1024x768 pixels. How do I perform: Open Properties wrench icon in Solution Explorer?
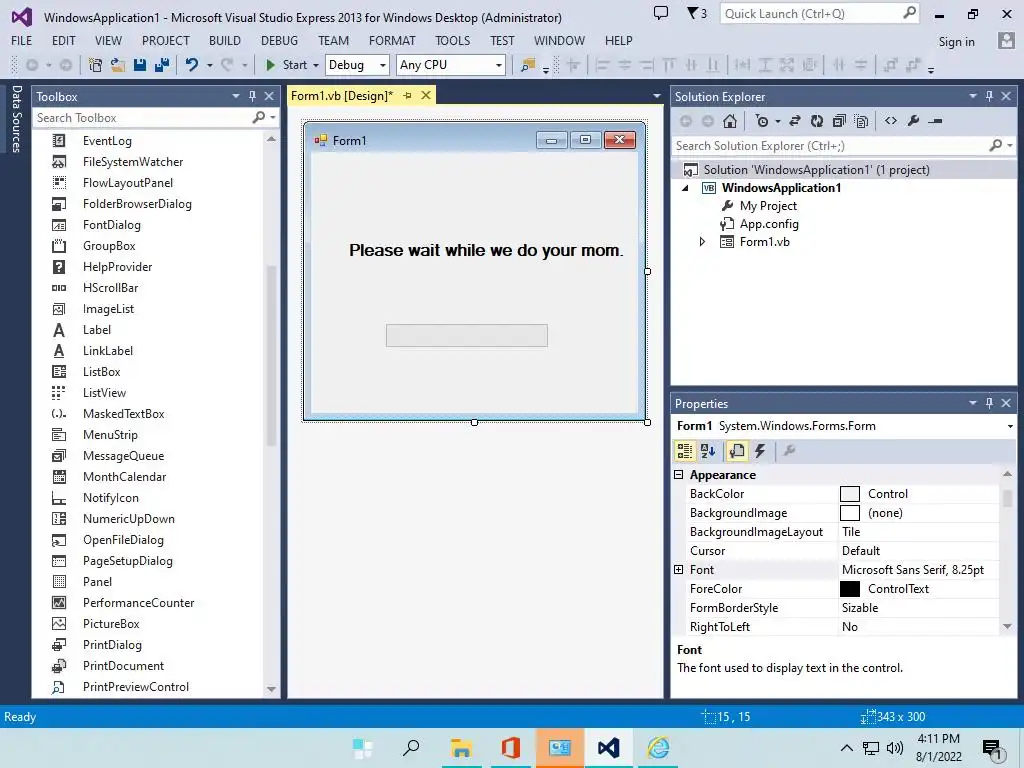913,121
